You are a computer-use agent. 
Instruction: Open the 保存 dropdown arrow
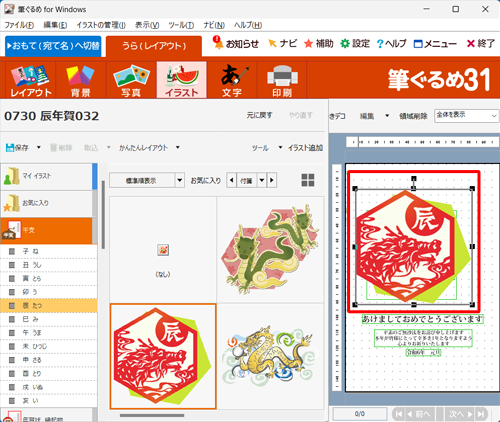coord(39,147)
